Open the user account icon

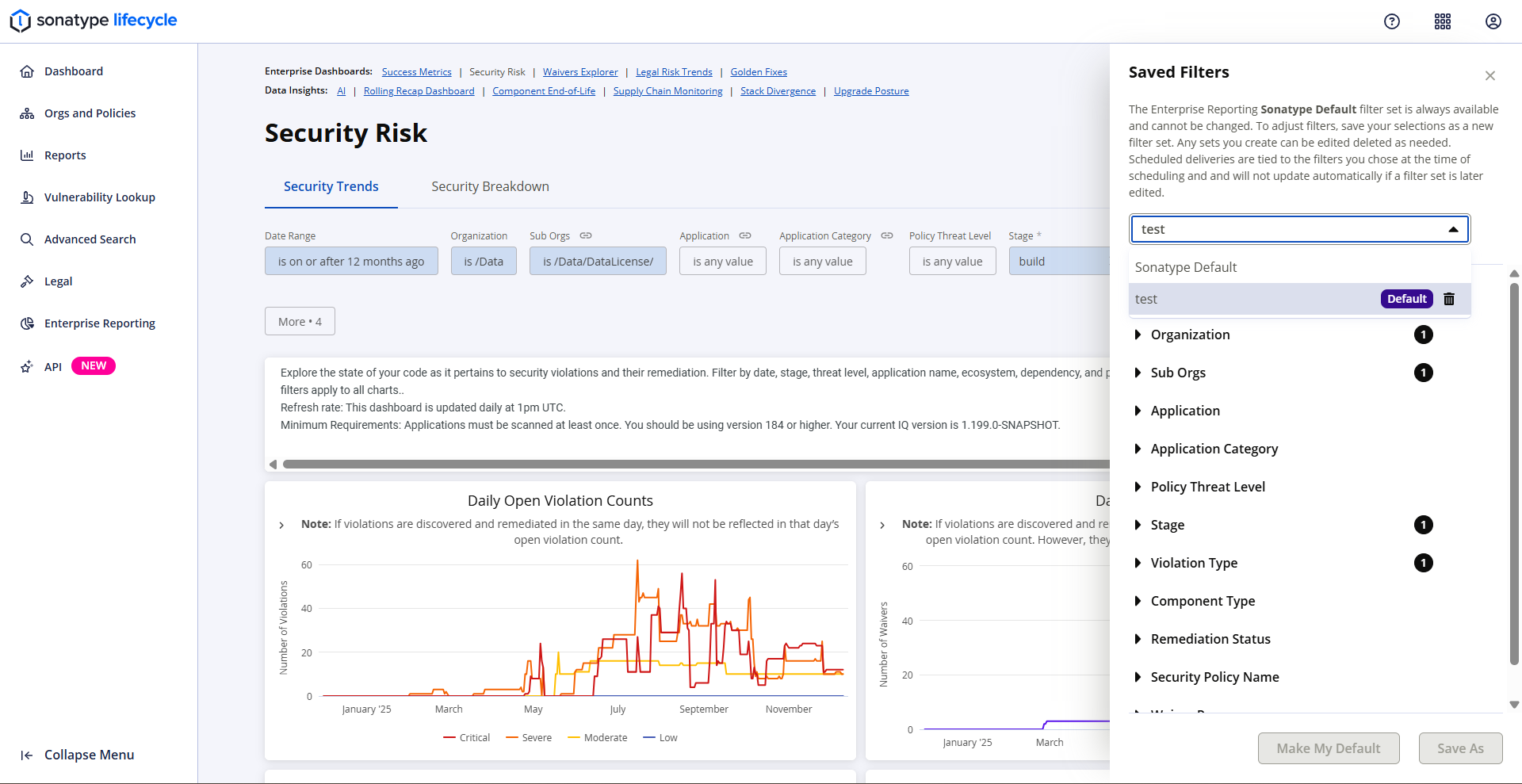point(1493,21)
